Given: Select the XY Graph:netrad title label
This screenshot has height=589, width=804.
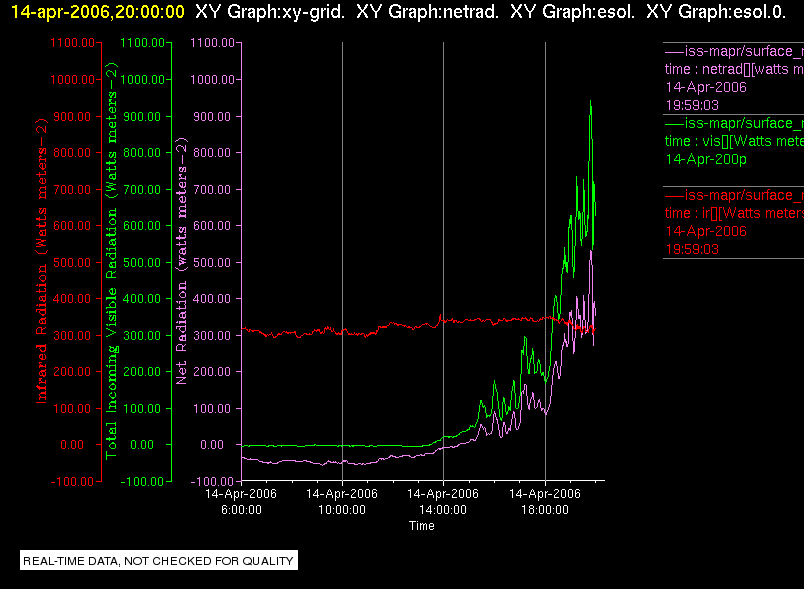Looking at the screenshot, I should point(427,12).
